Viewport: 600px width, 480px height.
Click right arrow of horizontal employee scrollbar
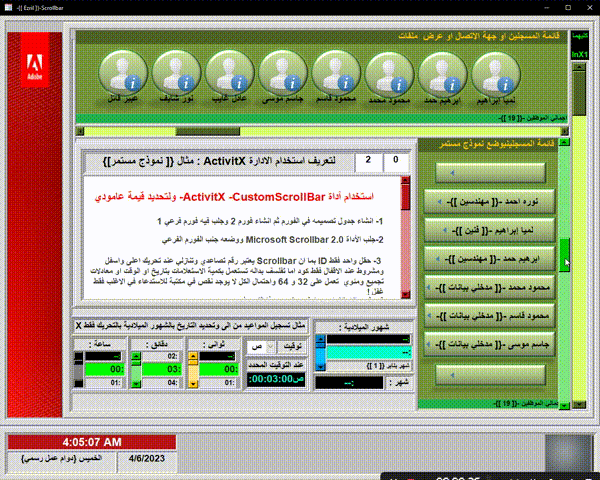564,131
